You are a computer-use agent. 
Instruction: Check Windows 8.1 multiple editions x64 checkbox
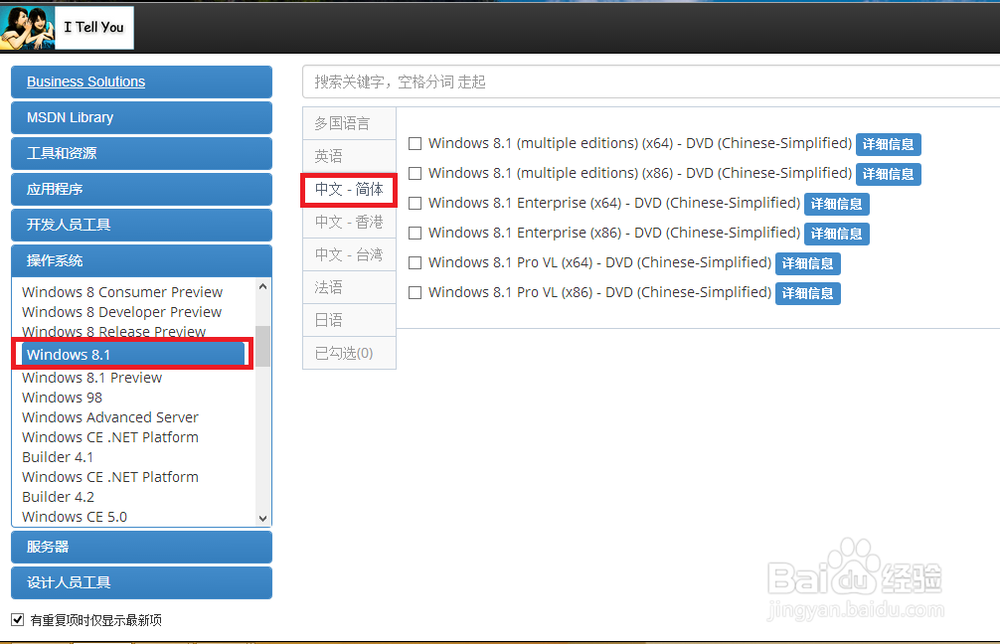[x=415, y=143]
